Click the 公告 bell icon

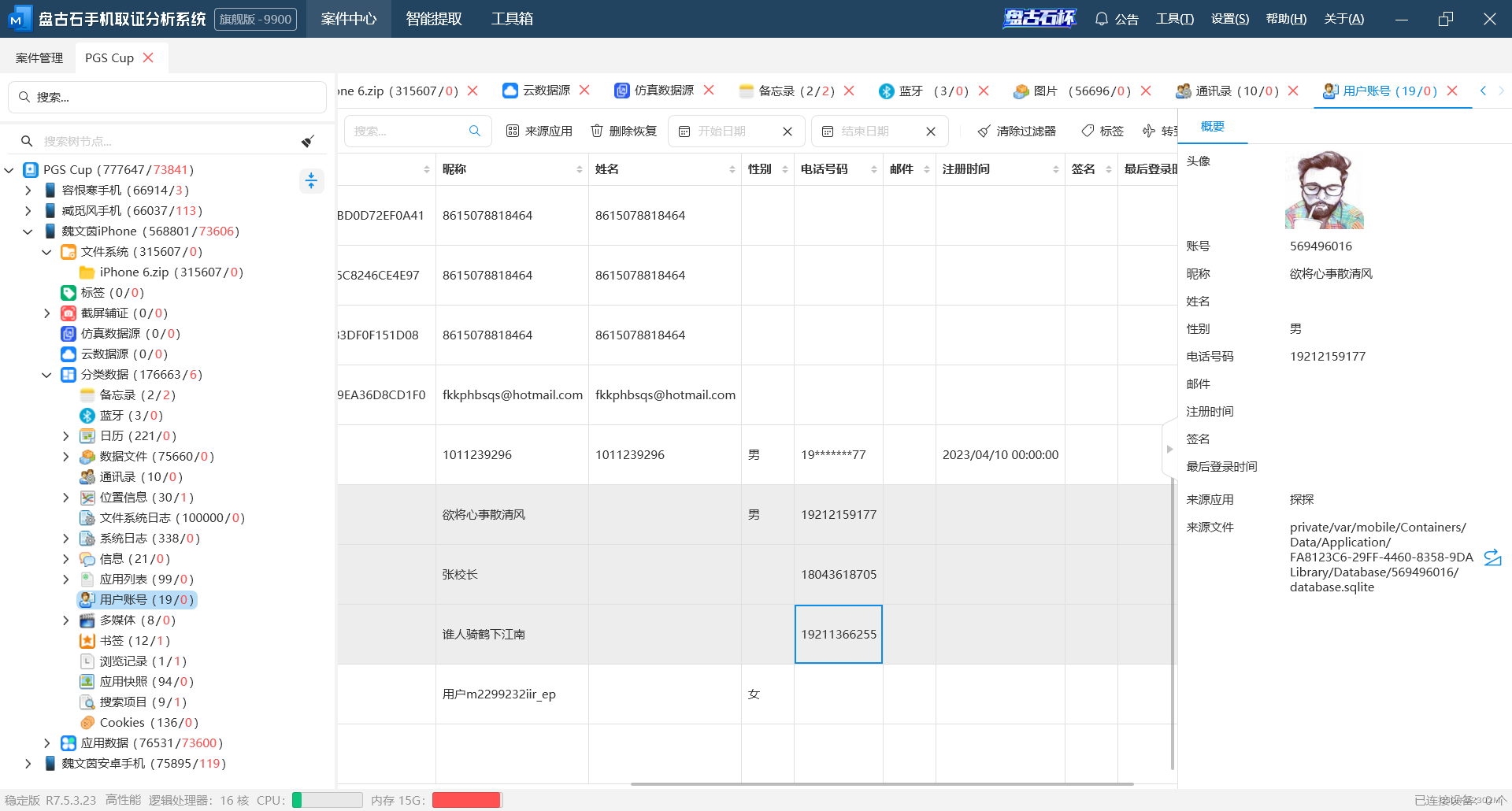pos(1101,19)
